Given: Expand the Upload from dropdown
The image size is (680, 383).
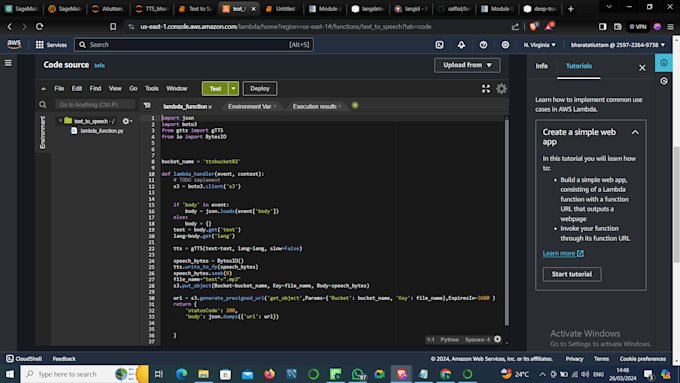Looking at the screenshot, I should coord(467,65).
